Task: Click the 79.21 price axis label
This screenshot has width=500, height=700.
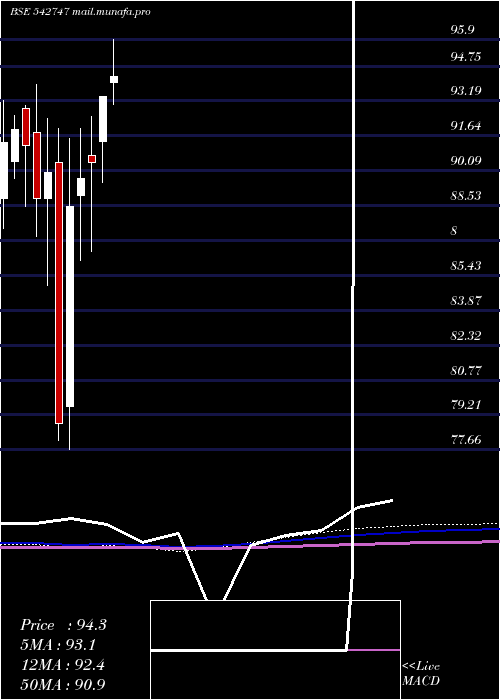Action: click(466, 405)
